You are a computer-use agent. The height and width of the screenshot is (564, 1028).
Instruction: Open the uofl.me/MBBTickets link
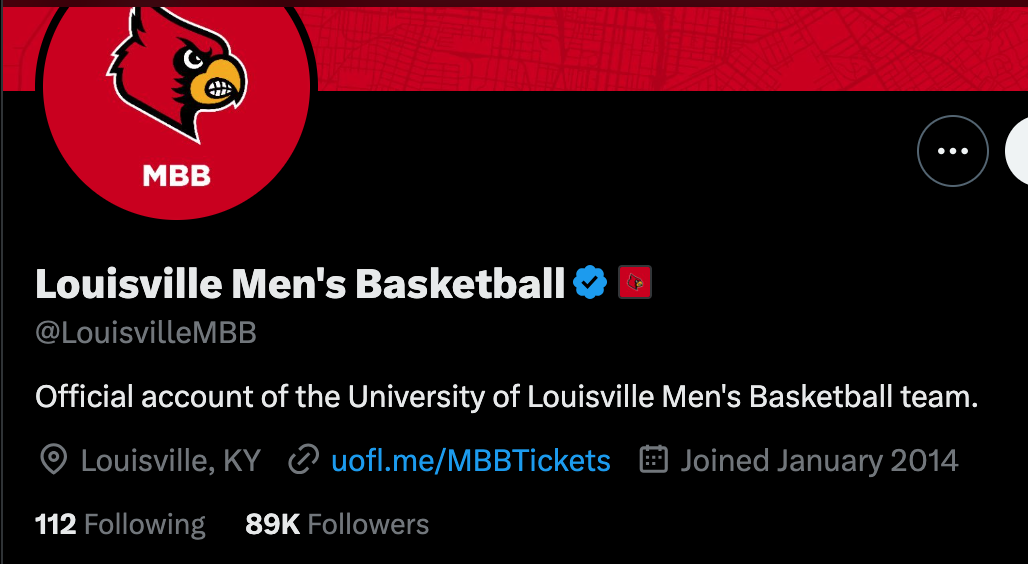pos(470,460)
